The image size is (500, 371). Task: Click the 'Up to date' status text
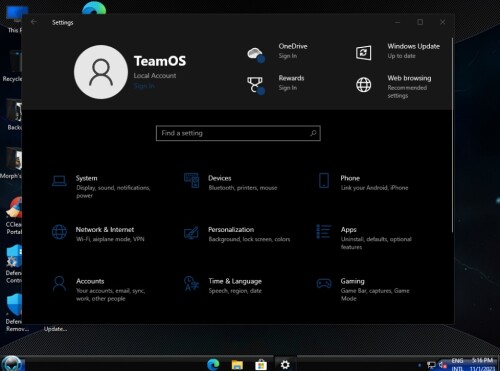(401, 56)
